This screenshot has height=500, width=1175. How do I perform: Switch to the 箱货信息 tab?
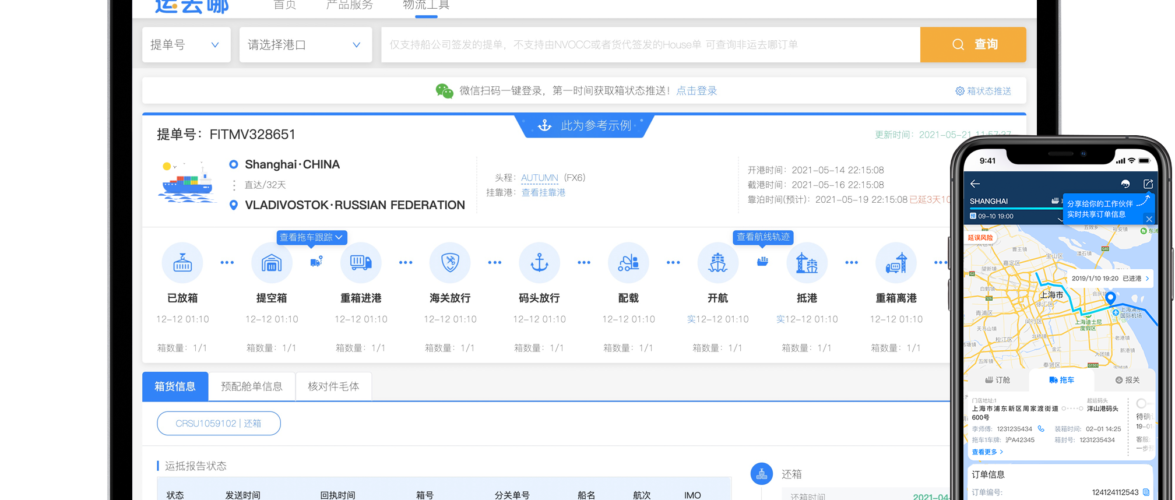click(175, 387)
